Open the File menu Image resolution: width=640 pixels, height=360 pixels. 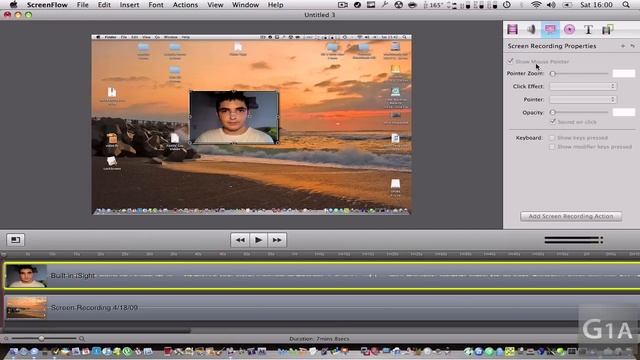[x=82, y=5]
